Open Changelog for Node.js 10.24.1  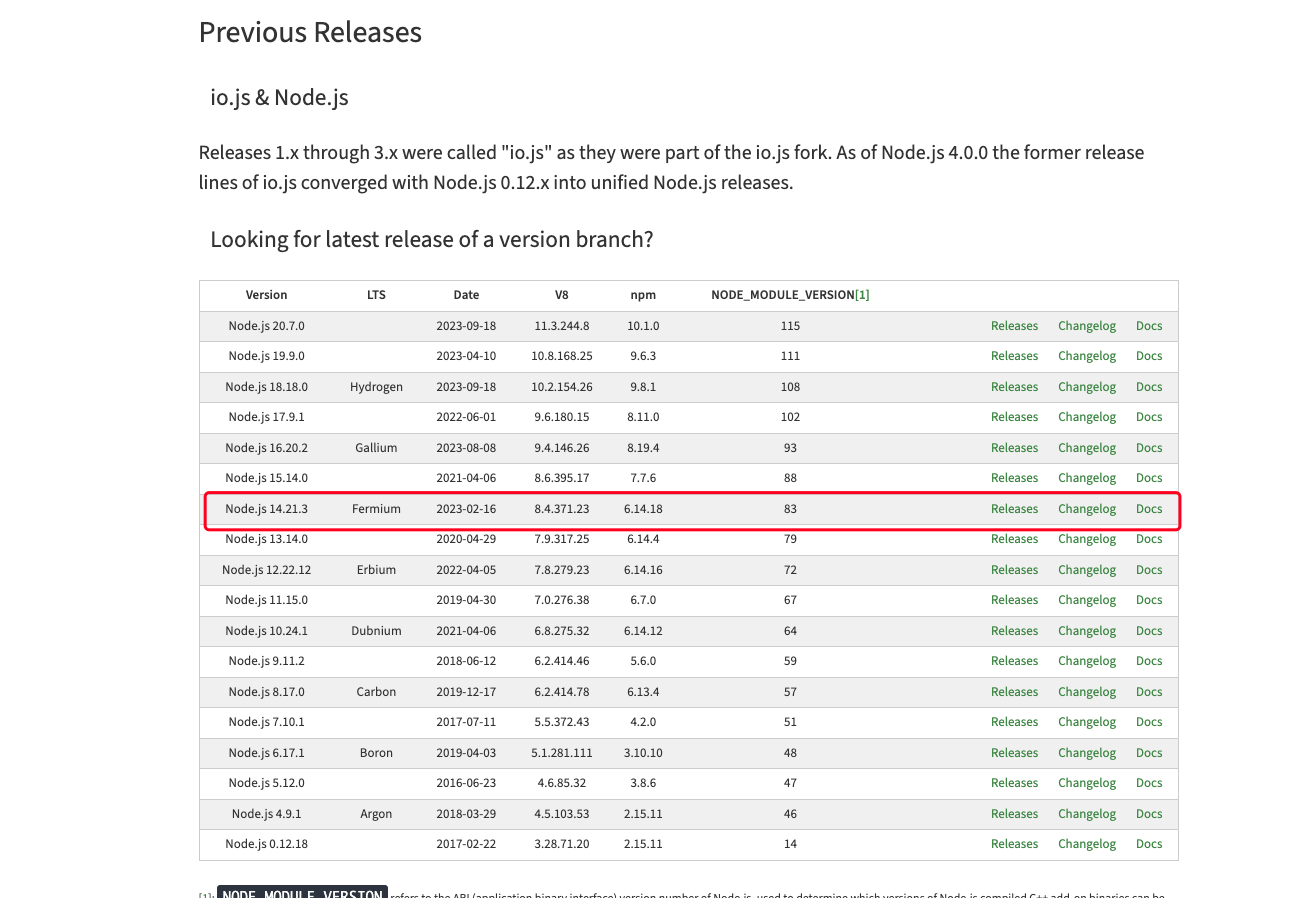(1087, 631)
